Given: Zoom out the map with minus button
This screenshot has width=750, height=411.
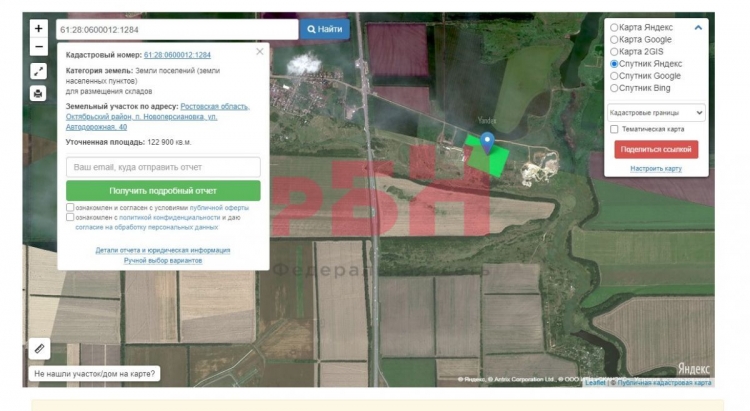Looking at the screenshot, I should 39,47.
